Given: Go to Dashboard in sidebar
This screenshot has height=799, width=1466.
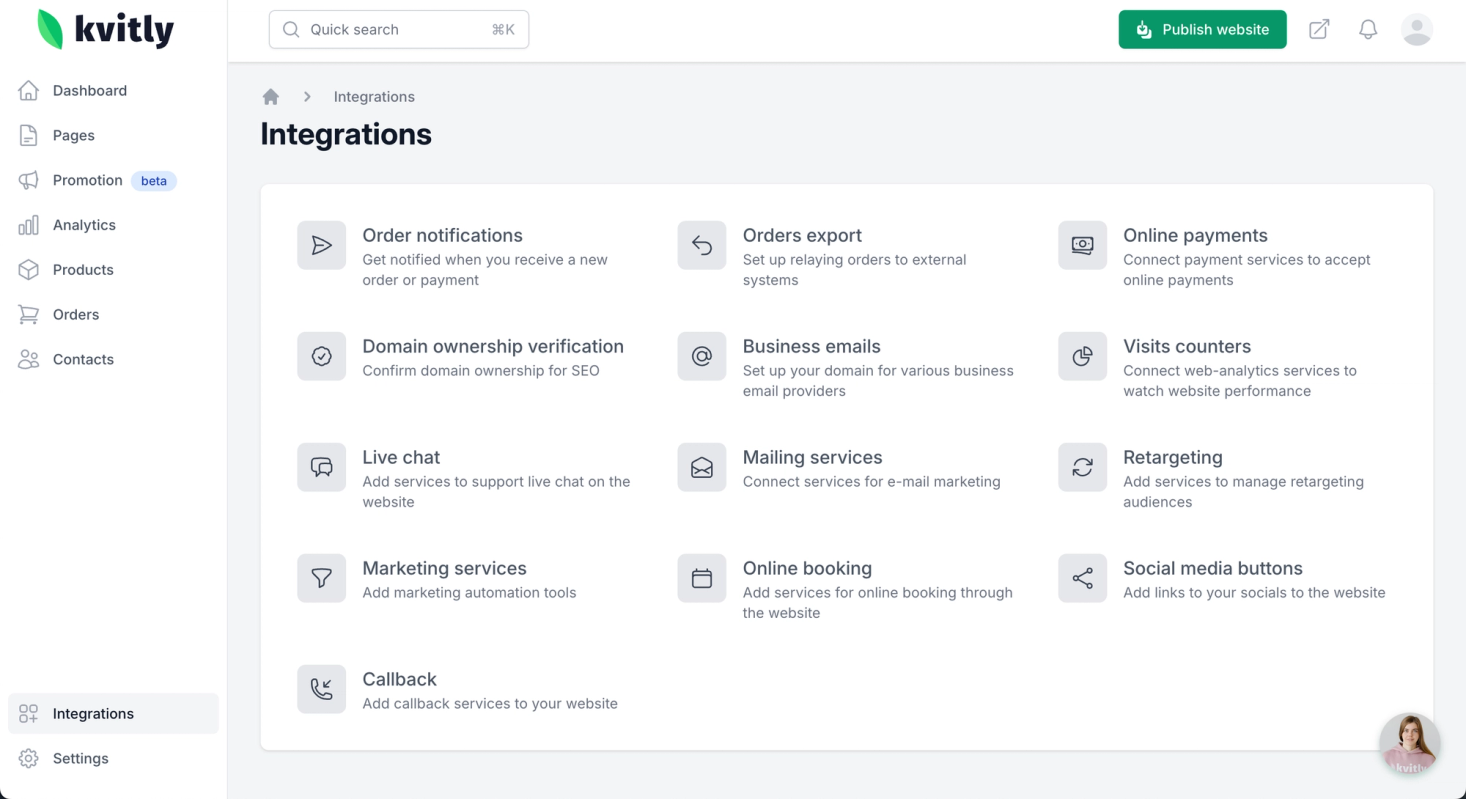Looking at the screenshot, I should pyautogui.click(x=89, y=91).
